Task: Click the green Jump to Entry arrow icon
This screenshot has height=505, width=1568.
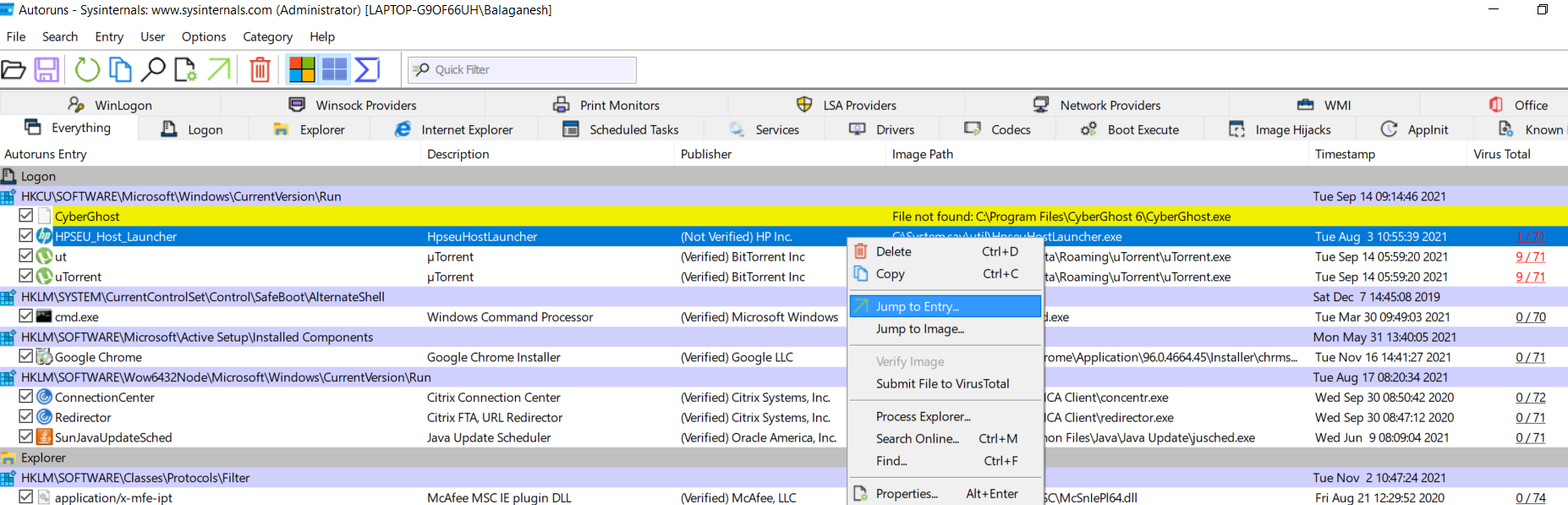Action: [x=219, y=69]
